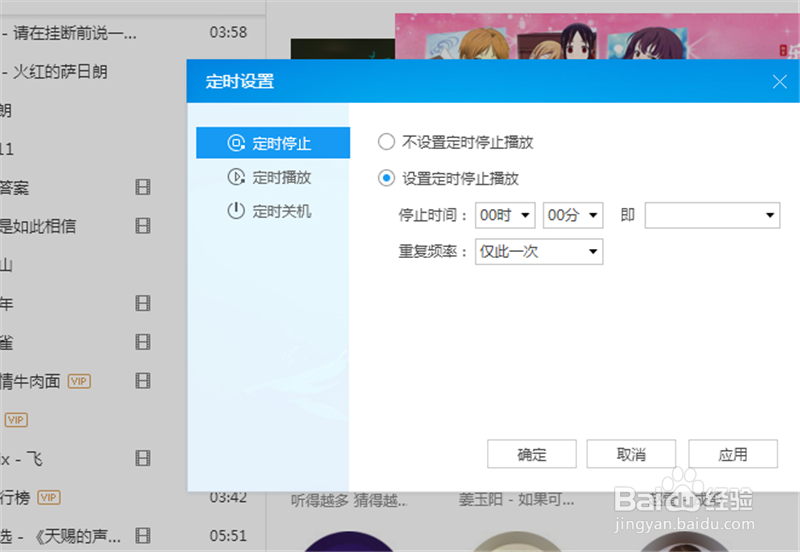Click 听得越多 猜得越.. caption in background
Viewport: 800px width, 552px height.
(x=349, y=500)
